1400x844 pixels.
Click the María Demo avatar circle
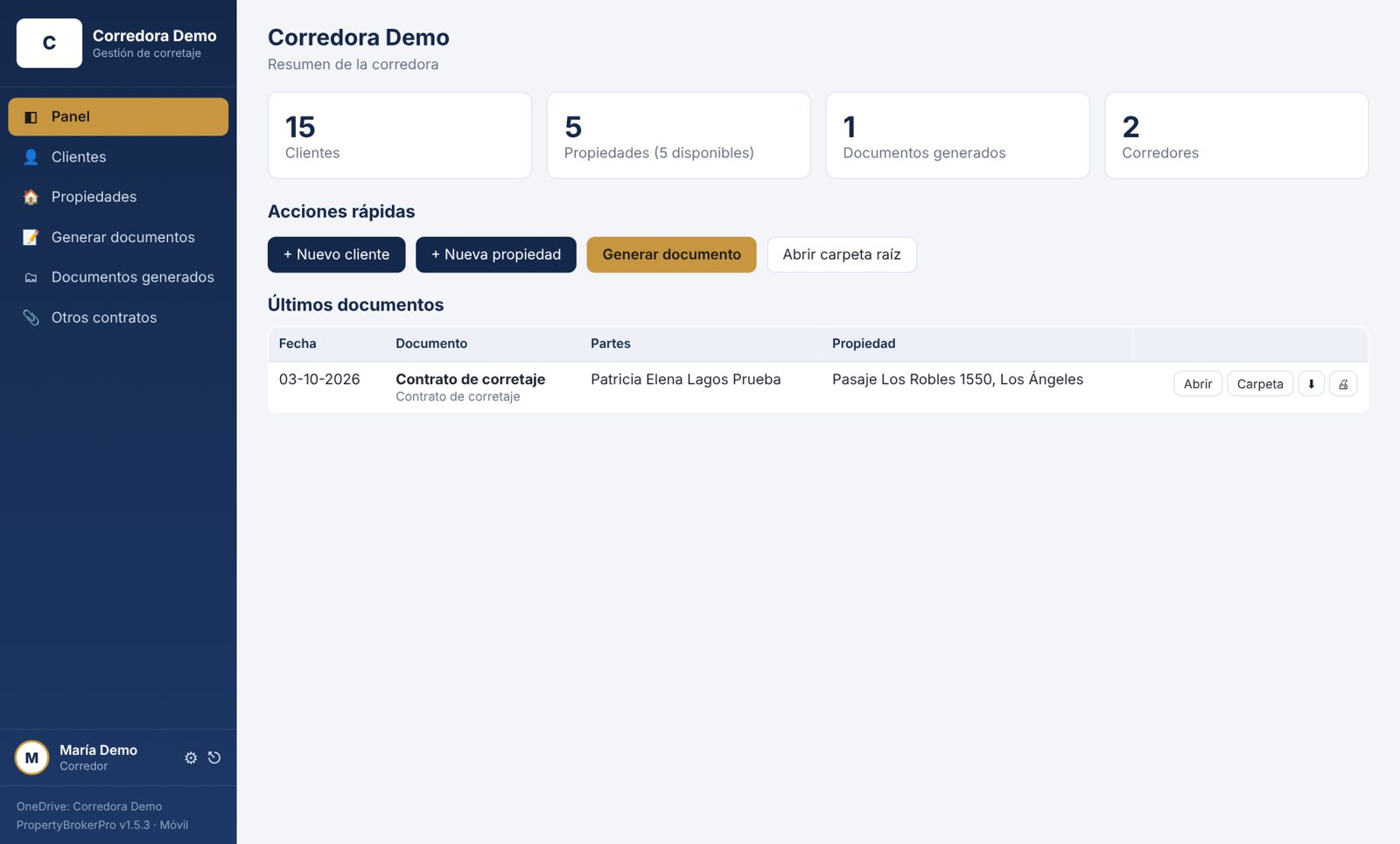[x=31, y=758]
